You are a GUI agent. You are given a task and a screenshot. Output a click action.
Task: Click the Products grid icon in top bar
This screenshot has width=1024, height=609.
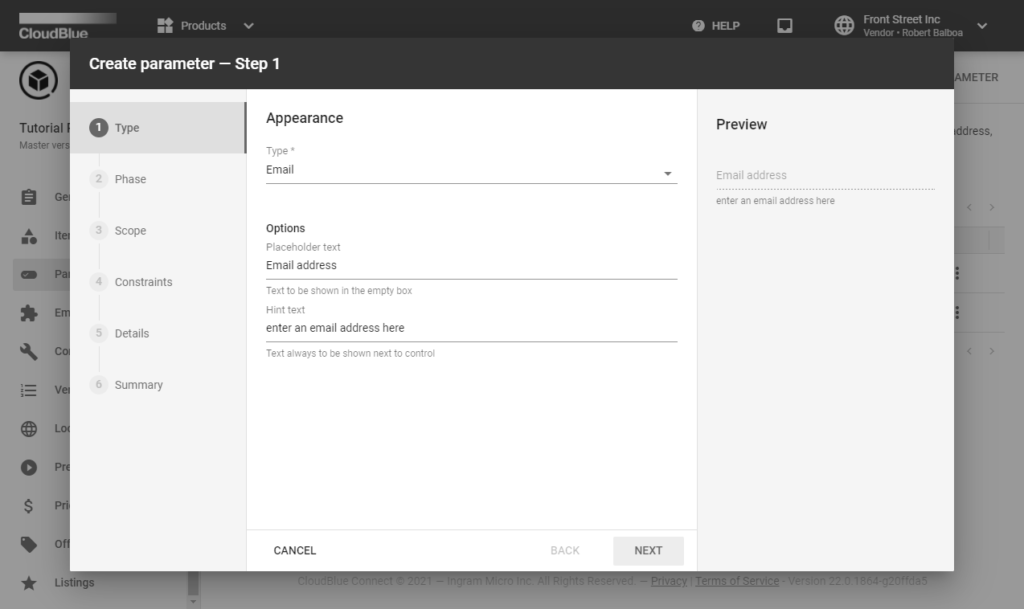tap(165, 26)
